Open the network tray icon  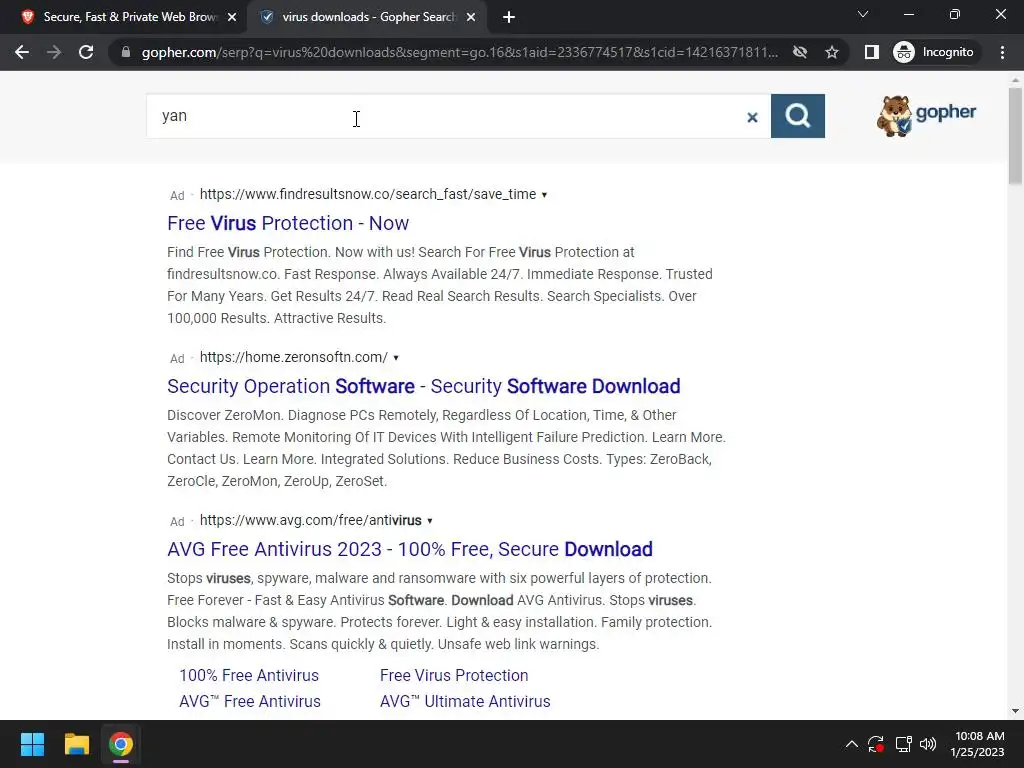point(903,744)
